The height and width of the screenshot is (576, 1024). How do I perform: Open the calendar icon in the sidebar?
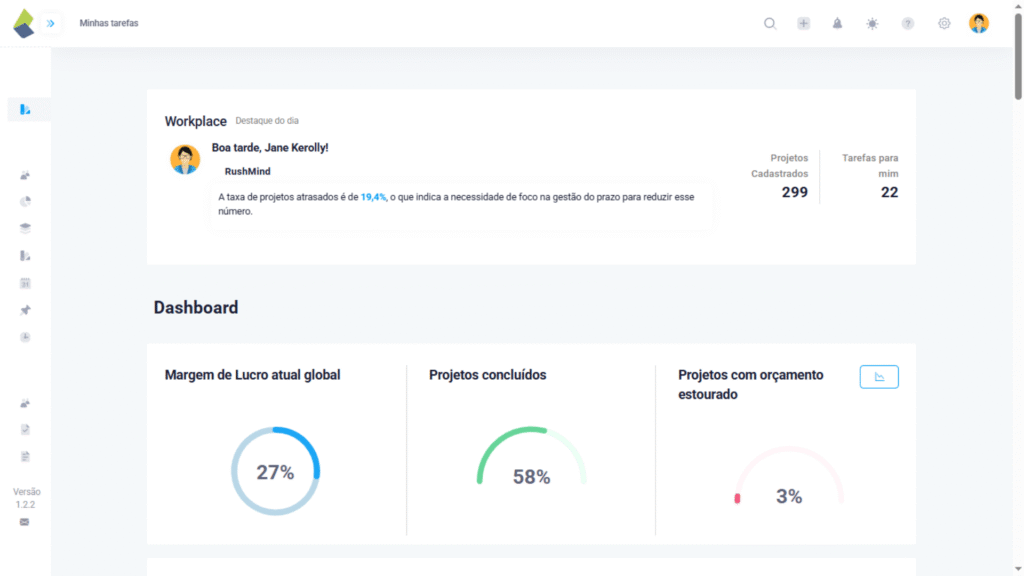[25, 283]
